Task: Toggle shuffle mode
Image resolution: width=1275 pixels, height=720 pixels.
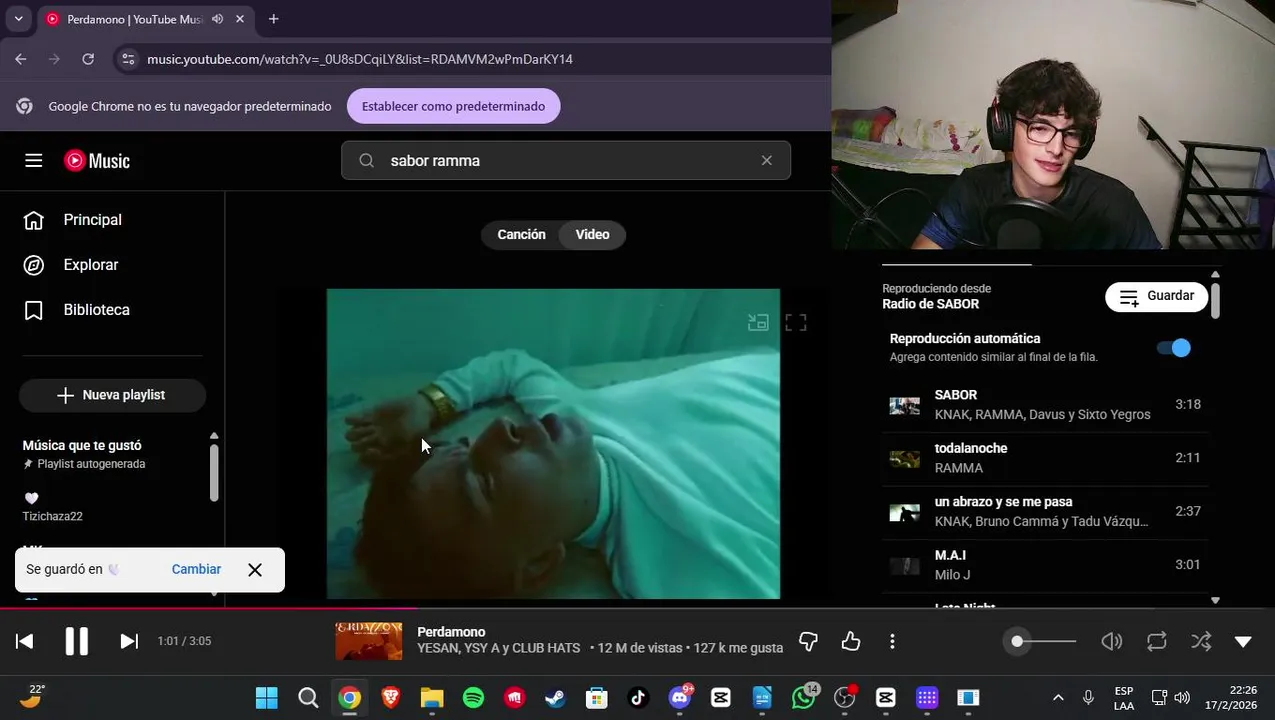Action: 1201,641
